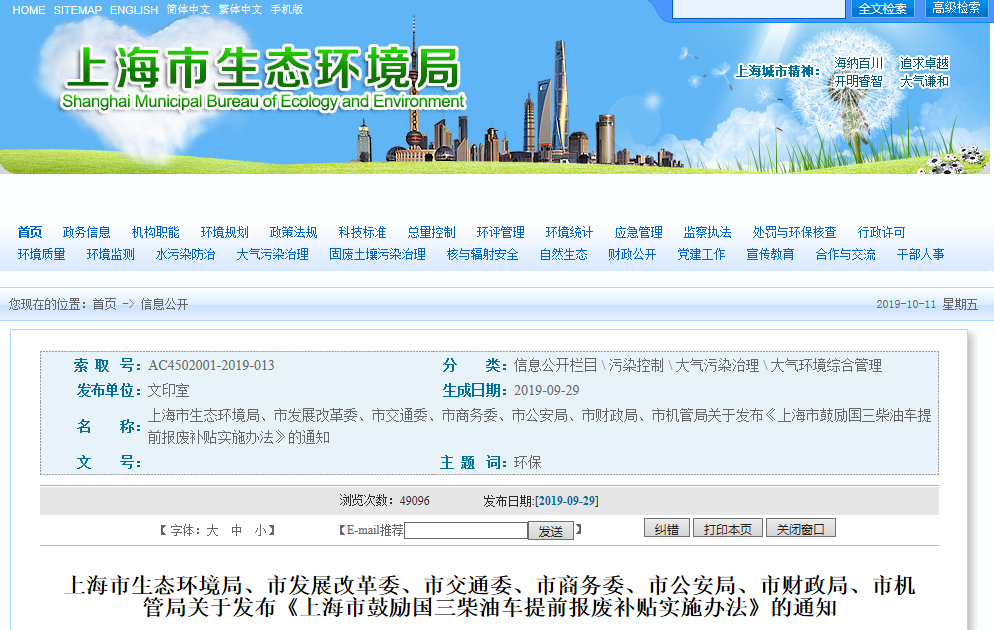Click the 关闭窗口 button
The width and height of the screenshot is (994, 630).
pyautogui.click(x=800, y=529)
